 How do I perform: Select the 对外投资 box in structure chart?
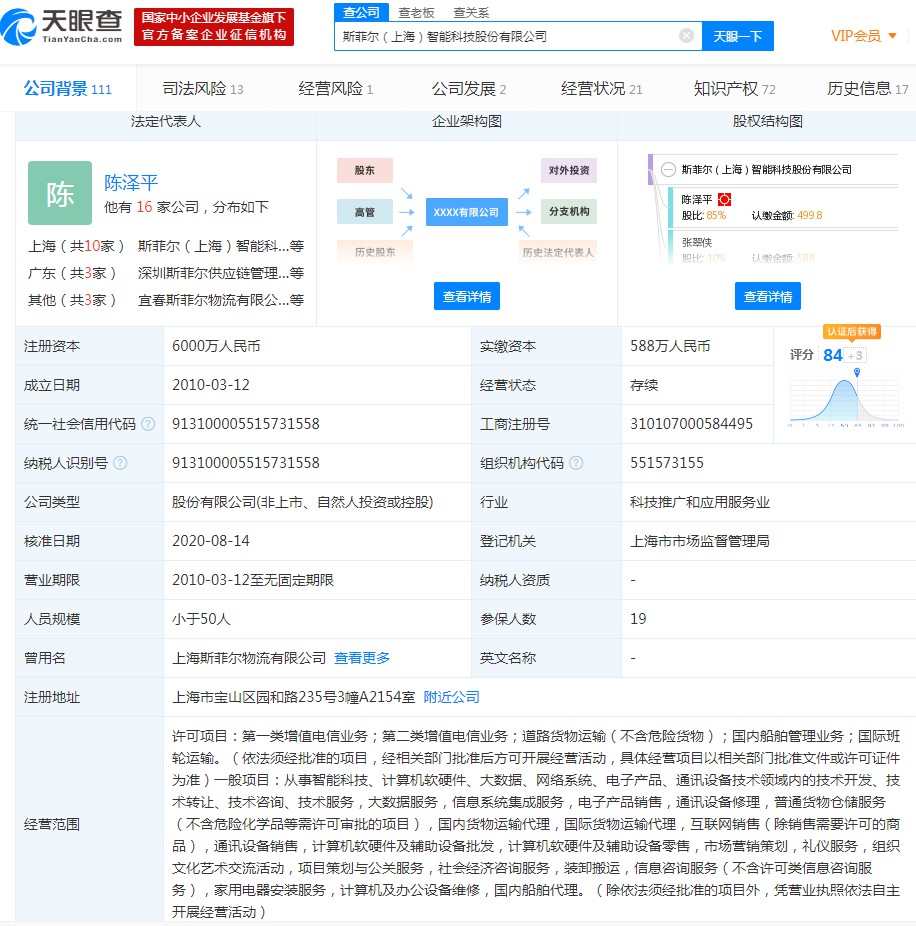[x=569, y=170]
